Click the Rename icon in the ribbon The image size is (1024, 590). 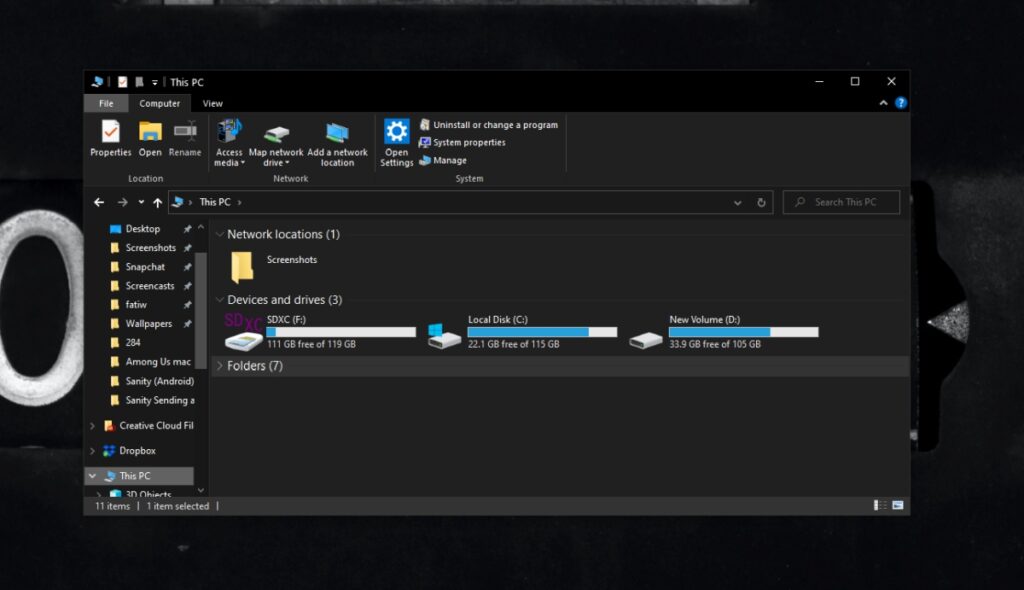pyautogui.click(x=185, y=138)
